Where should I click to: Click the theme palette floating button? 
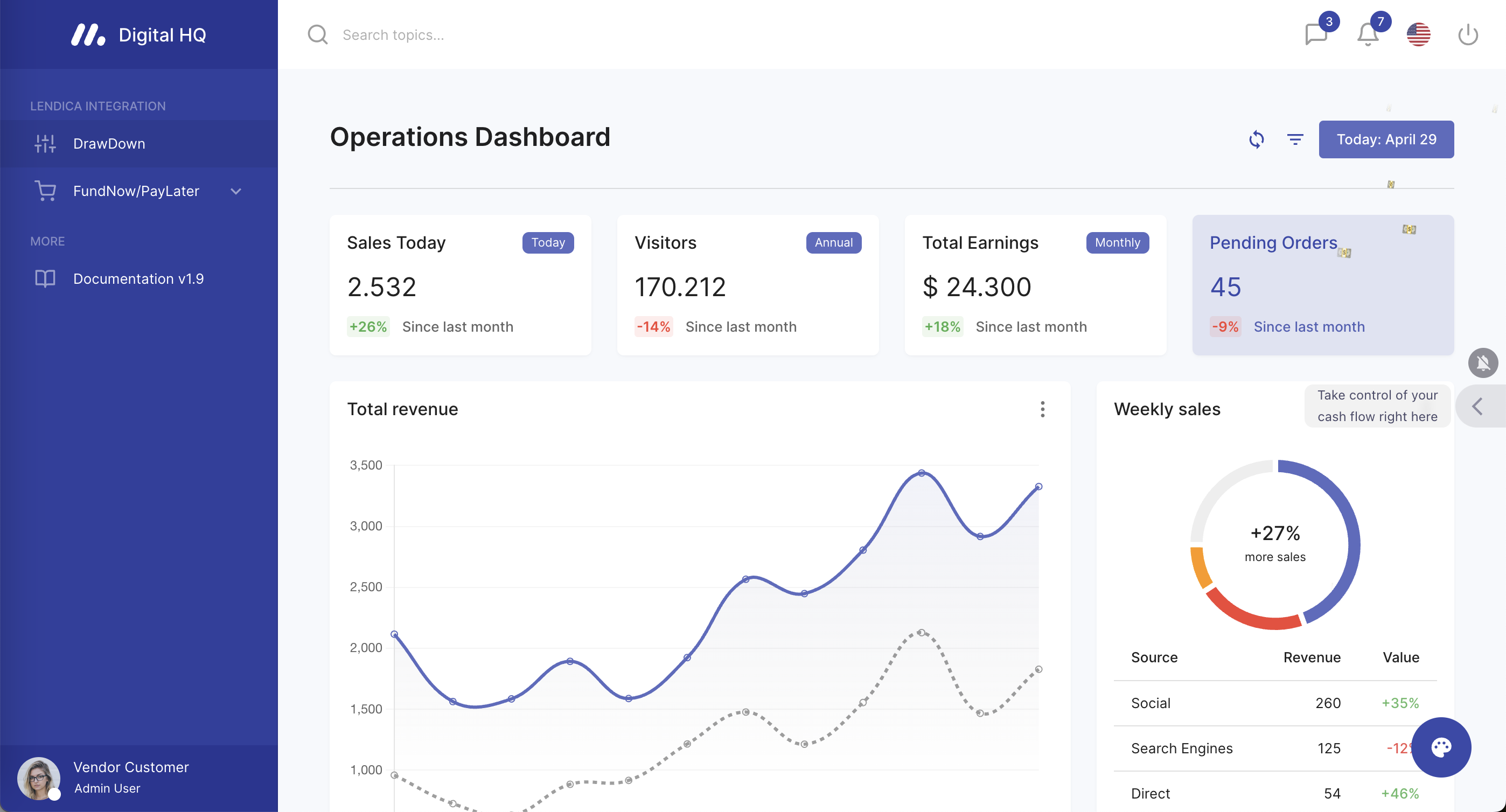1440,746
